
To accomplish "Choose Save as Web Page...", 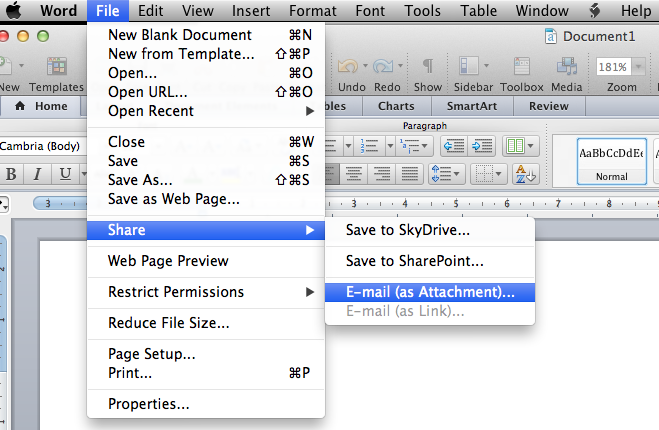I will (x=206, y=199).
